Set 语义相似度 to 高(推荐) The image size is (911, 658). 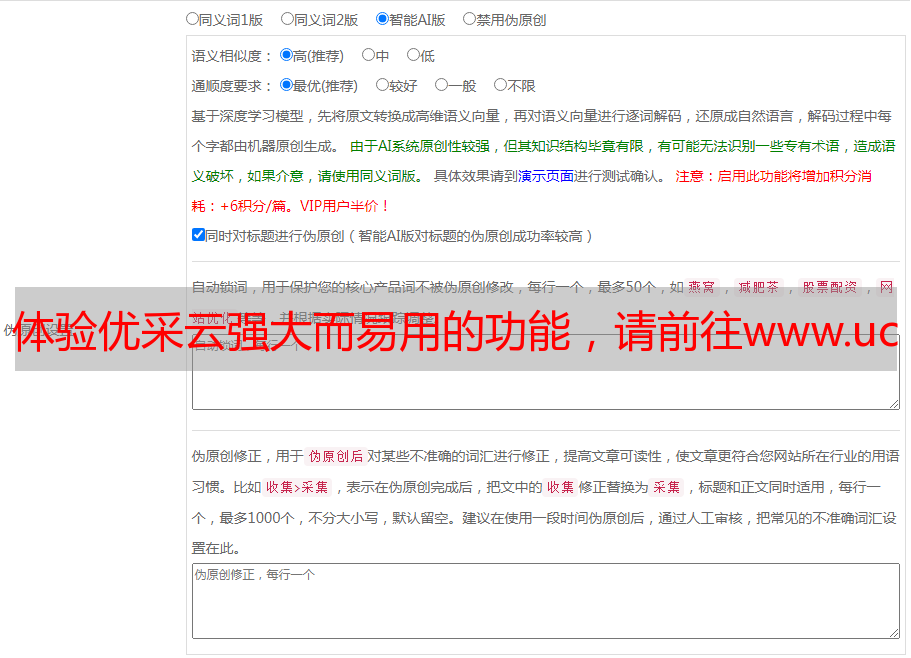click(x=286, y=56)
